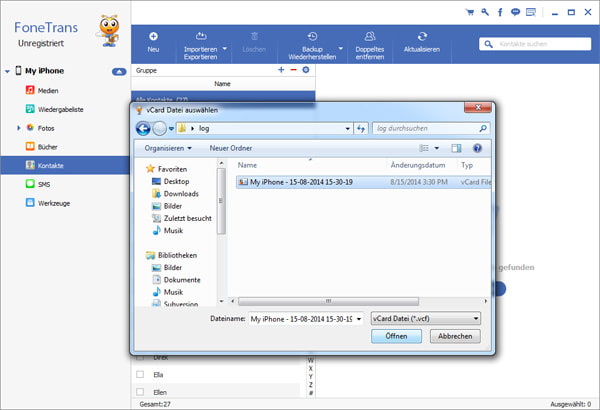Click the Abbrechen button

[455, 336]
